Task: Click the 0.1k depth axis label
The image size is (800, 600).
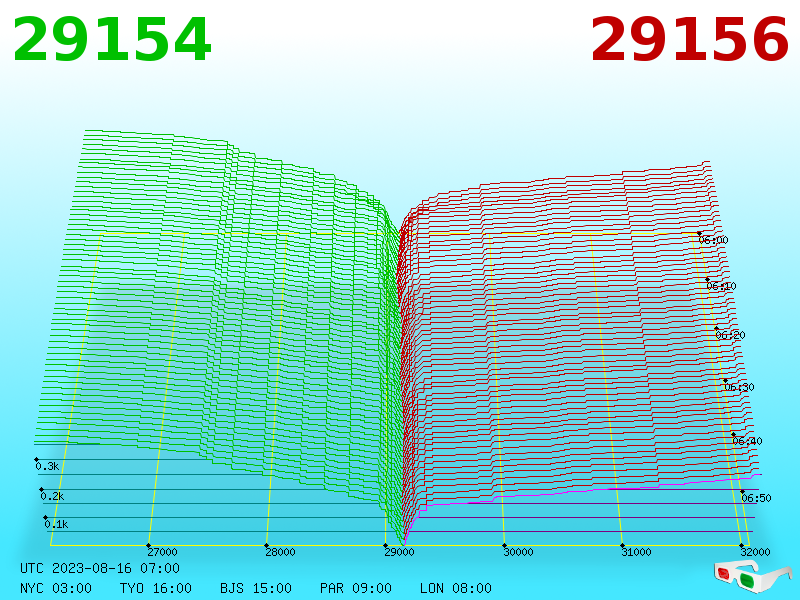Action: (56, 524)
